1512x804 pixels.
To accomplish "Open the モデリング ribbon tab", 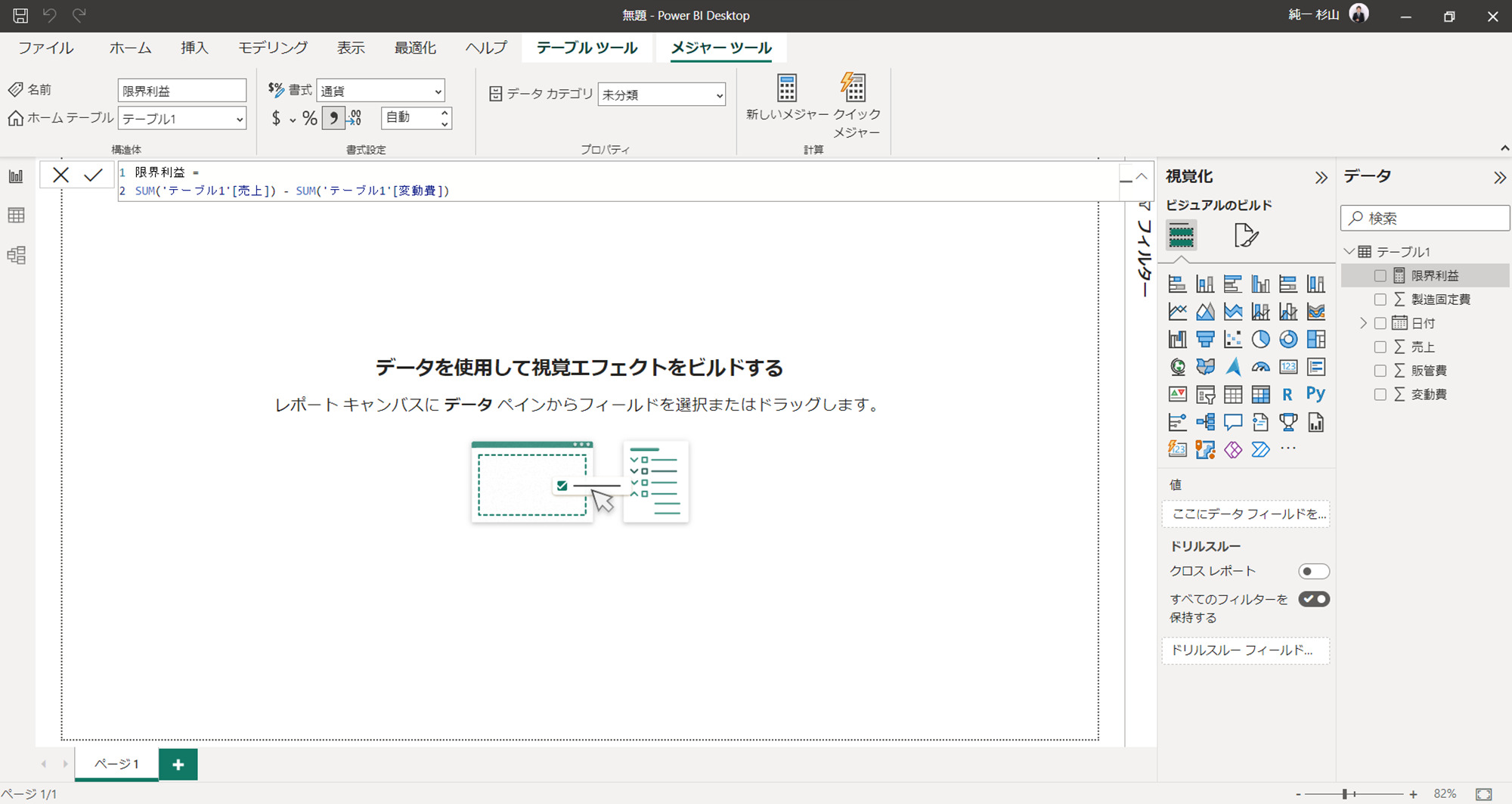I will (273, 48).
